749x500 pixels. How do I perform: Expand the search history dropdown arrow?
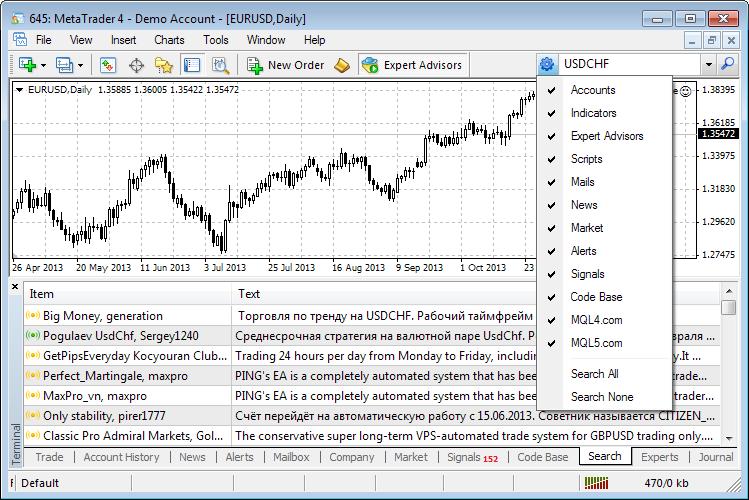(x=709, y=64)
